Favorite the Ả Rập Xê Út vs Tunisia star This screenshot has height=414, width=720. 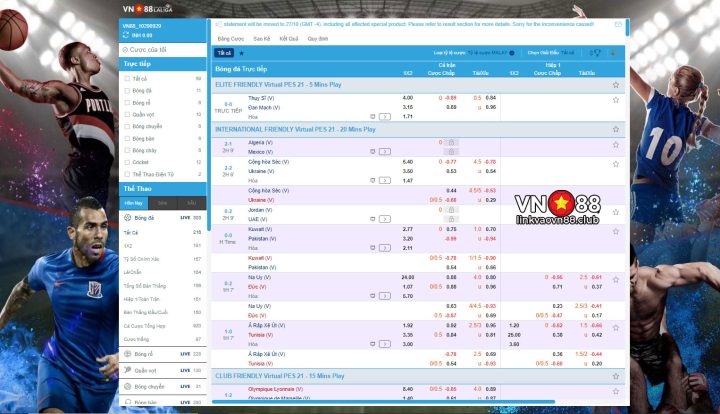click(x=616, y=328)
